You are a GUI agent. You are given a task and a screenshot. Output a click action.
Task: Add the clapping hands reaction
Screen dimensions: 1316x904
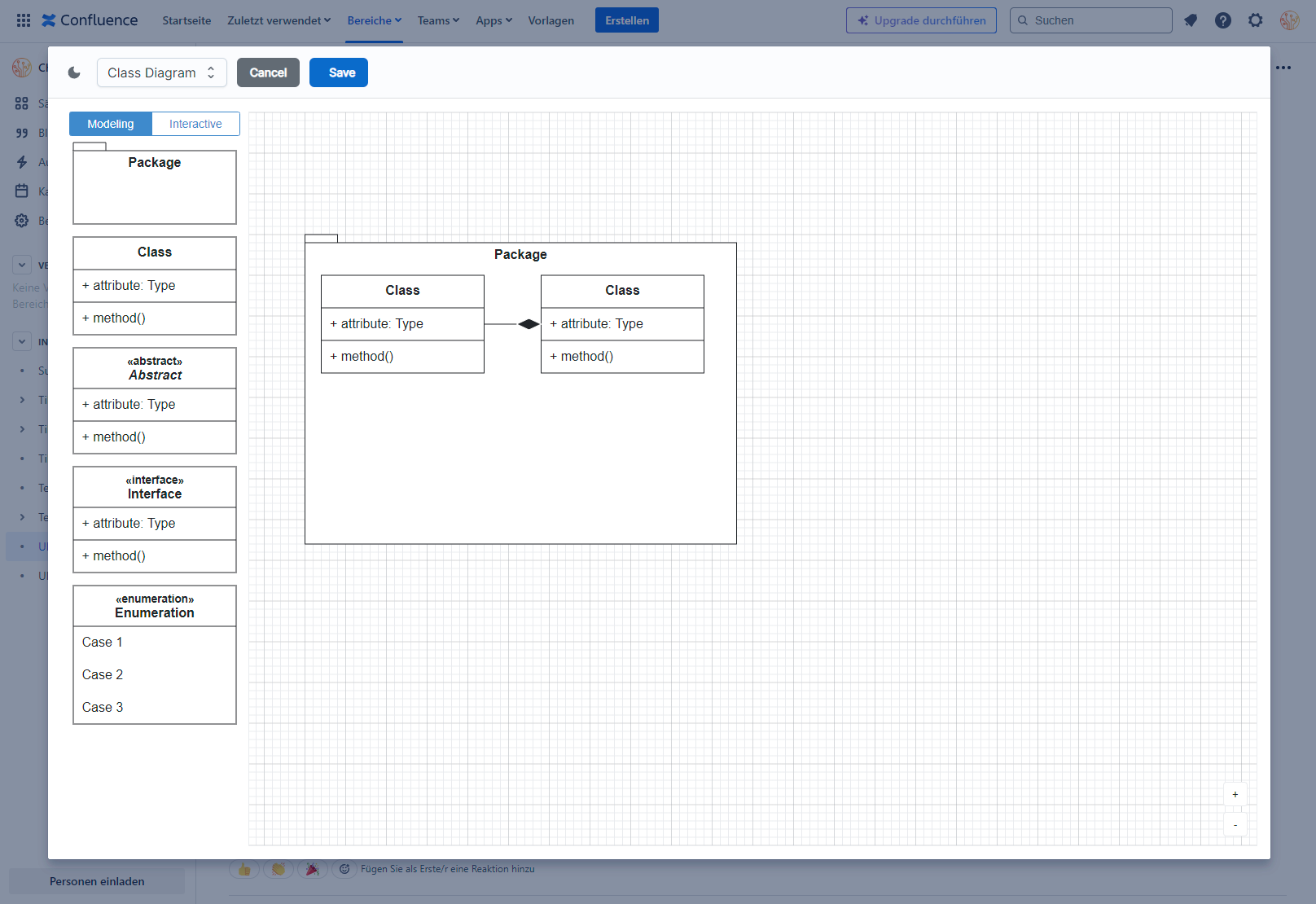tap(278, 869)
